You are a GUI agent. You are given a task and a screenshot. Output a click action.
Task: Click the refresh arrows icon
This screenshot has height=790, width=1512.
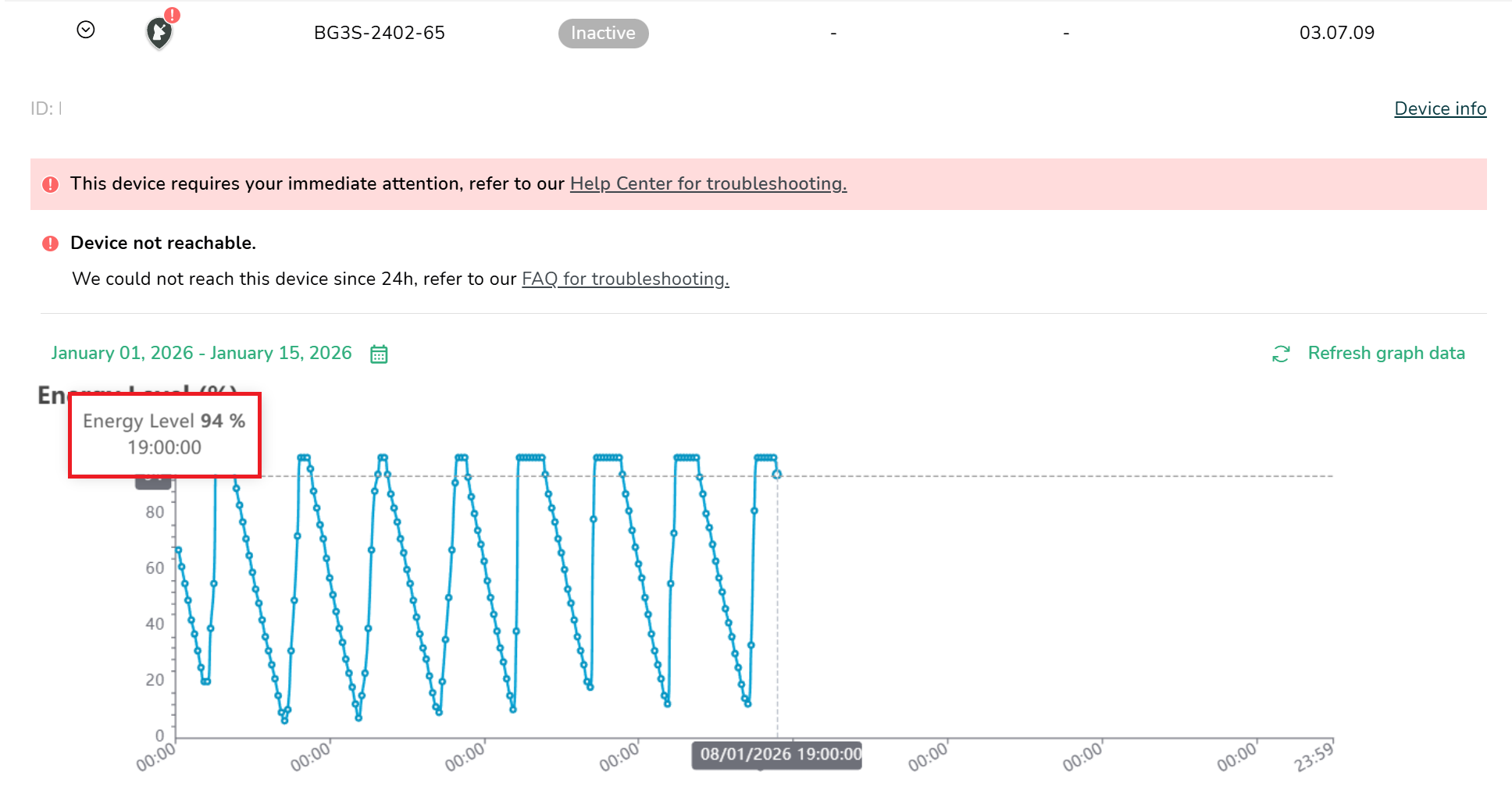(x=1281, y=354)
